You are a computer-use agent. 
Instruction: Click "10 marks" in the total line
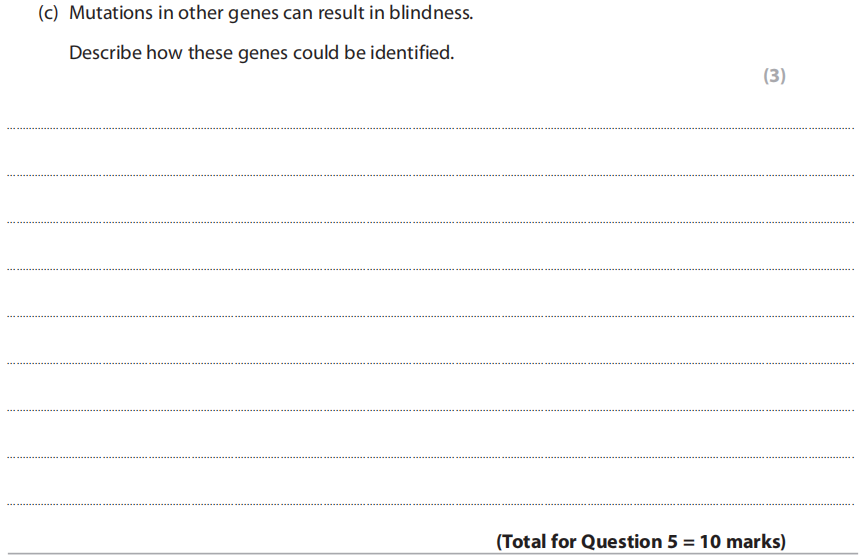pos(742,542)
